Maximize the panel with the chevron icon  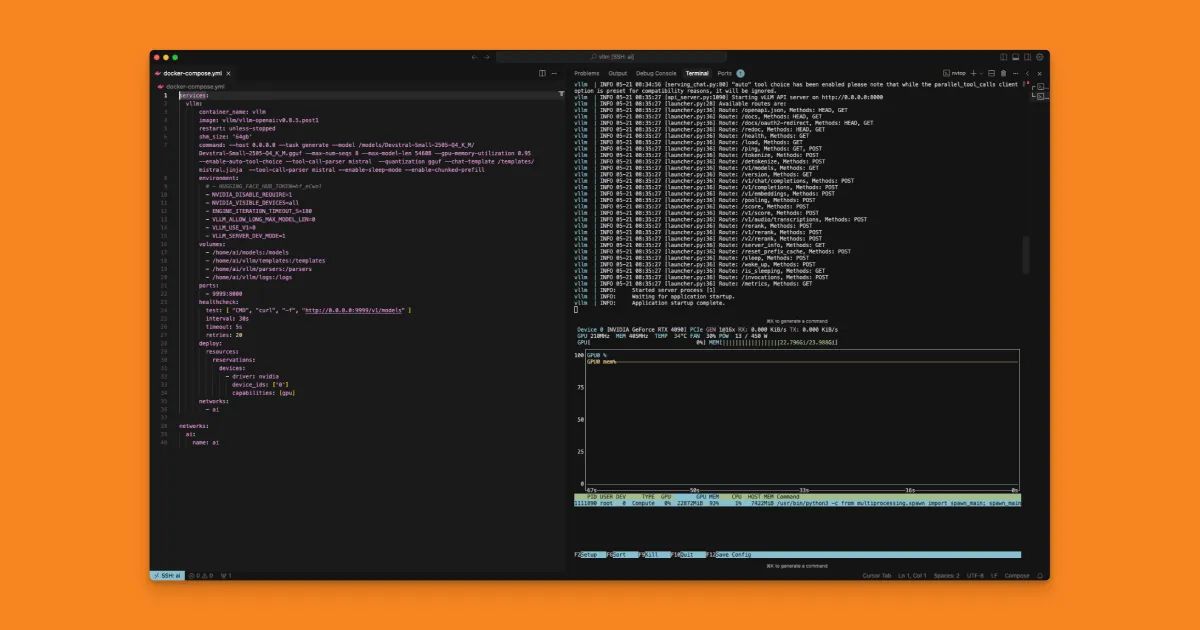coord(1027,73)
